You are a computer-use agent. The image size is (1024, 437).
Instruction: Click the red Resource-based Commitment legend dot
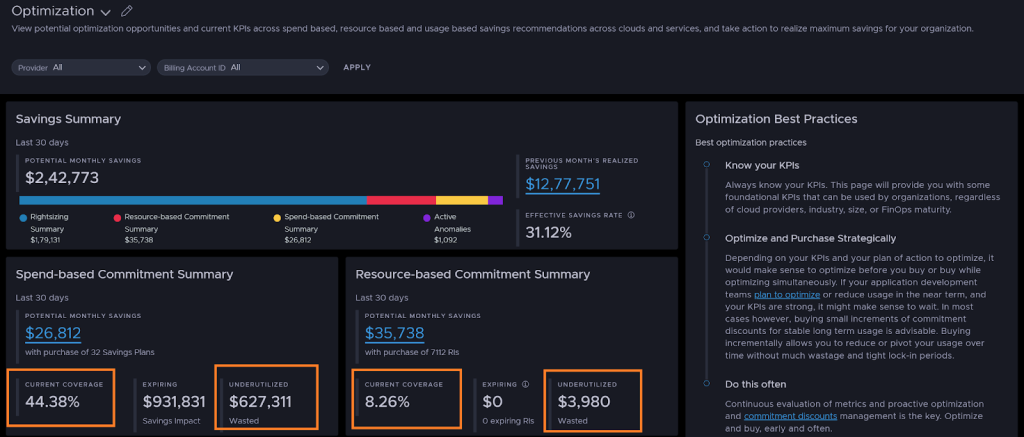pyautogui.click(x=117, y=216)
